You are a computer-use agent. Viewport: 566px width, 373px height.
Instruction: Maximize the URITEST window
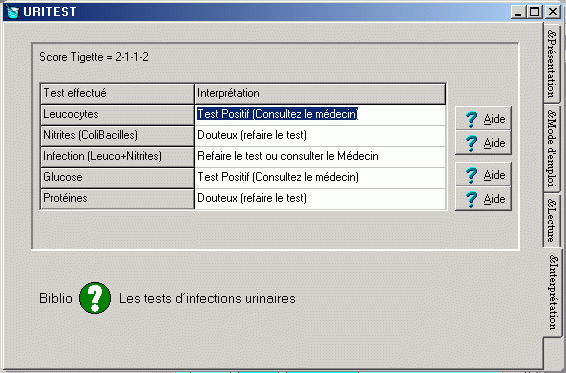[534, 12]
